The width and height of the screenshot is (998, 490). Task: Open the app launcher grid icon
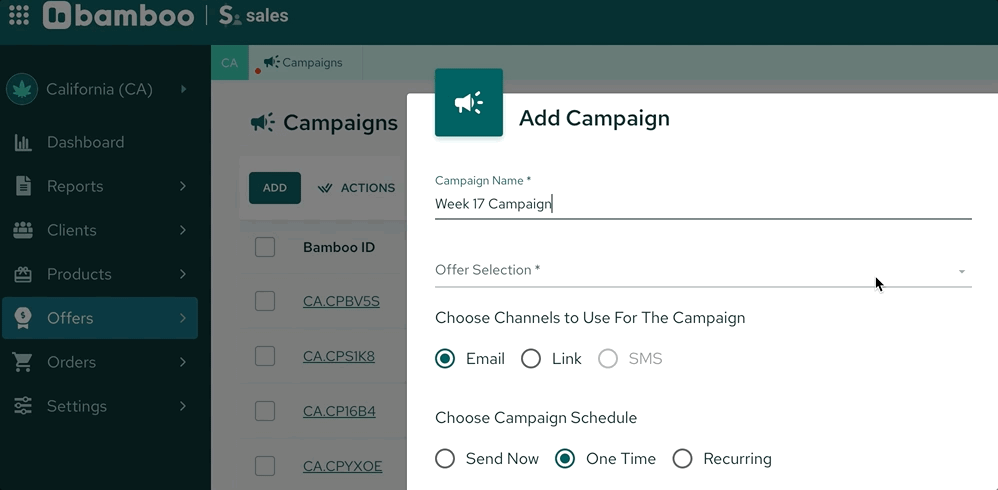click(x=19, y=15)
